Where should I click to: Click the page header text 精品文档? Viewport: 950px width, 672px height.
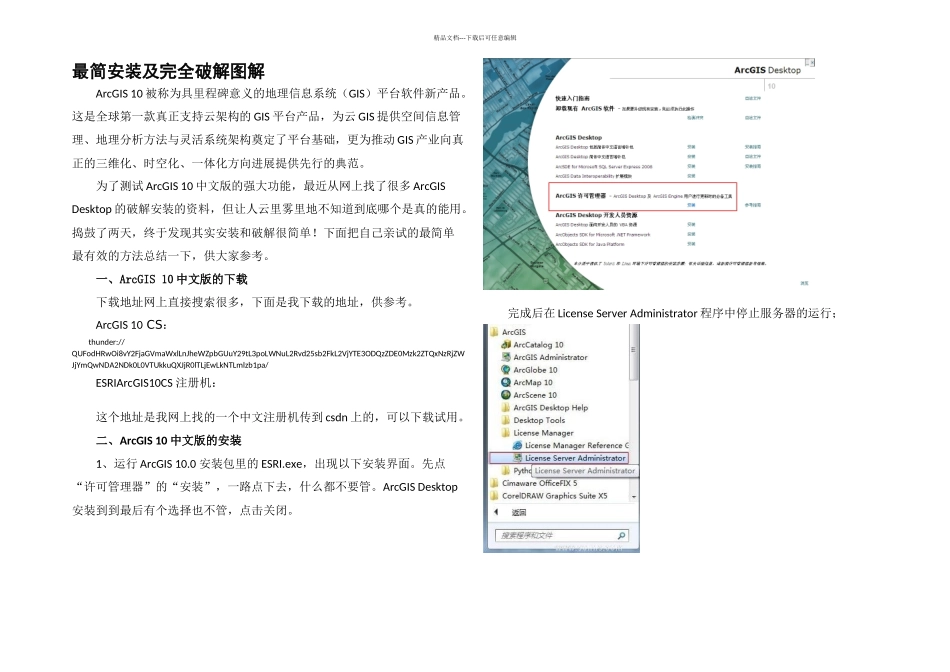pyautogui.click(x=475, y=38)
